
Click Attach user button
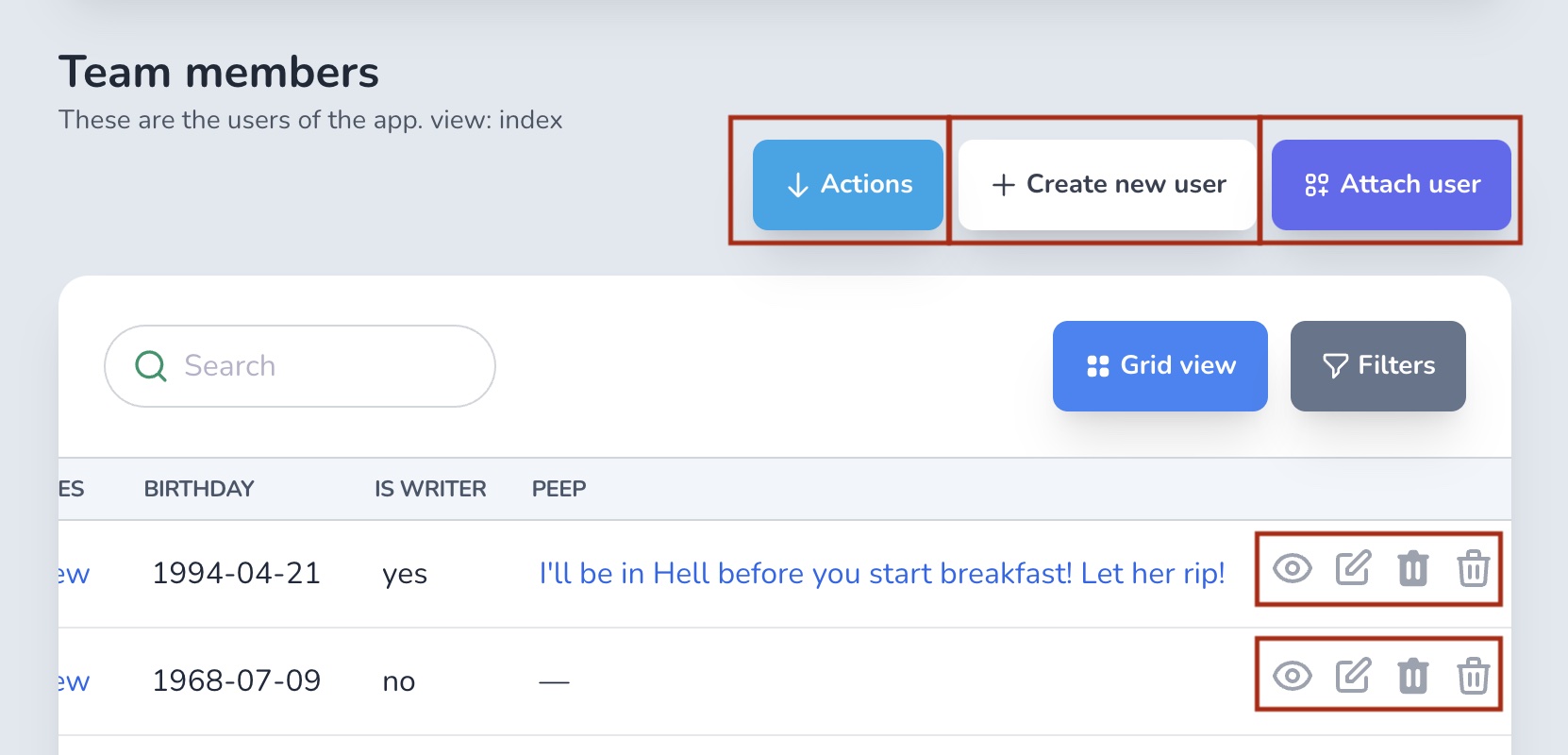pyautogui.click(x=1392, y=185)
